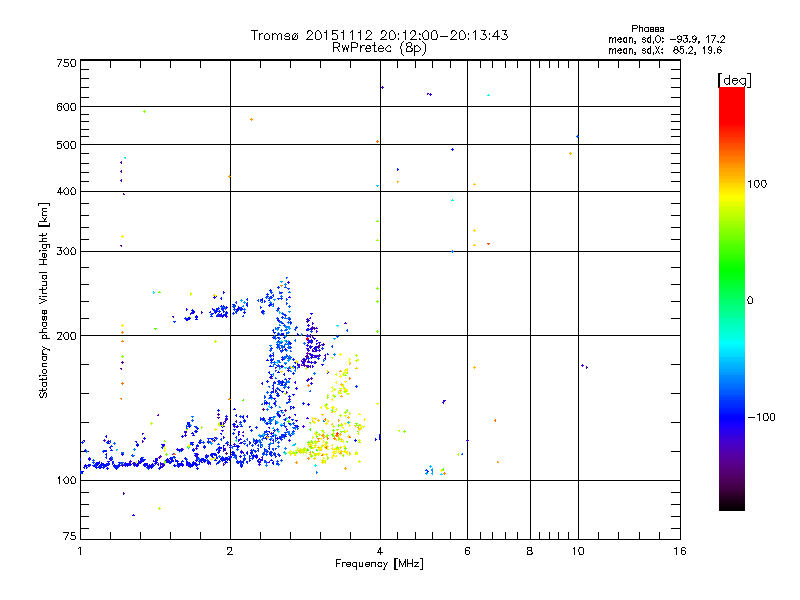Click the [deg] colorbar unit label
The width and height of the screenshot is (800, 600).
[x=734, y=80]
